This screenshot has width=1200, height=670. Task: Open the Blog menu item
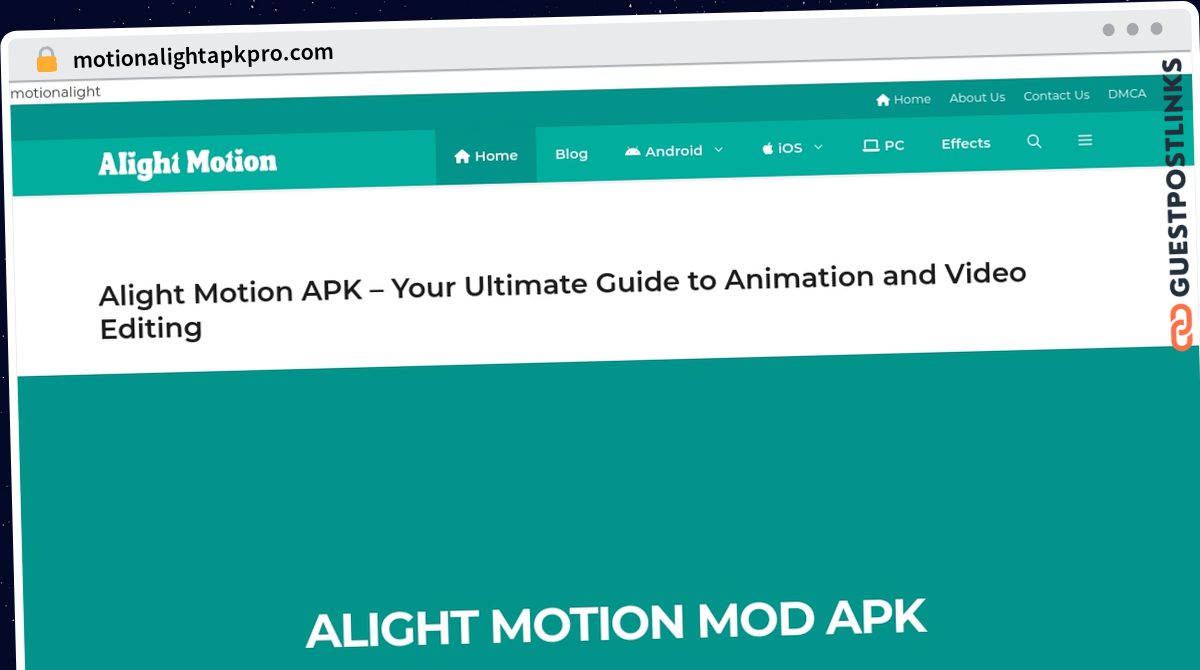pyautogui.click(x=571, y=153)
